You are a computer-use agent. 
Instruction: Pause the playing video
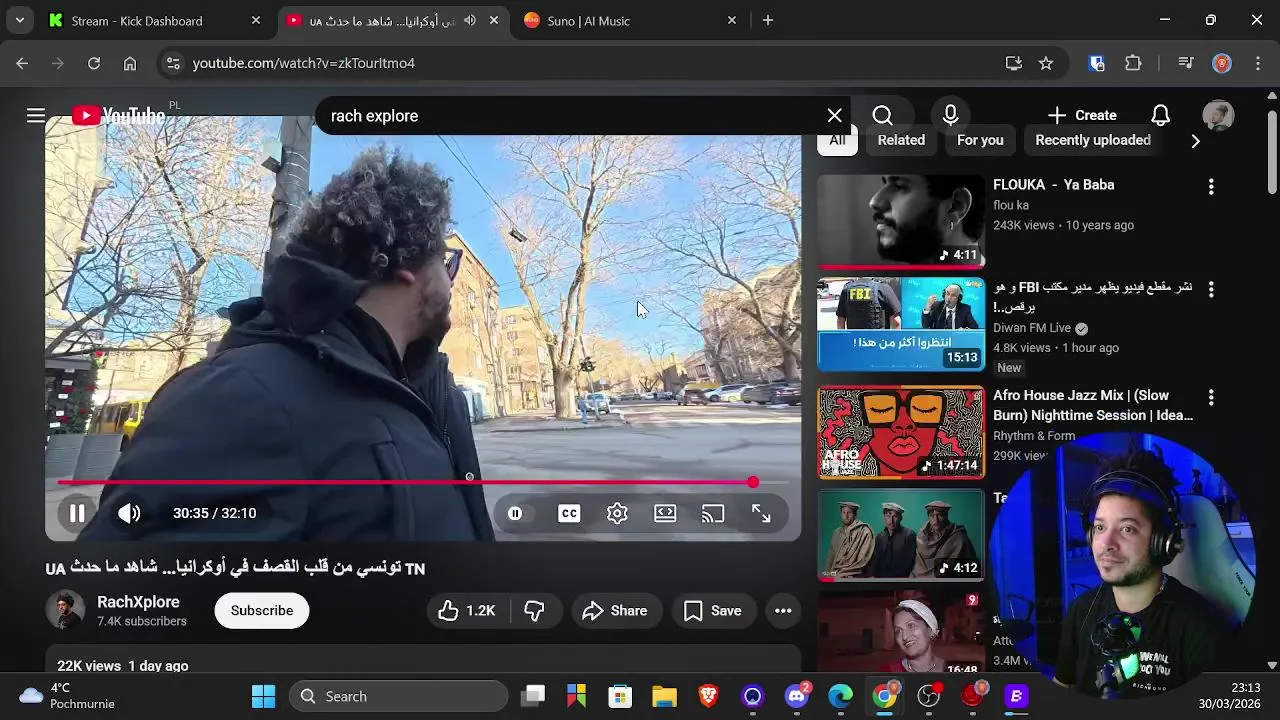tap(77, 513)
